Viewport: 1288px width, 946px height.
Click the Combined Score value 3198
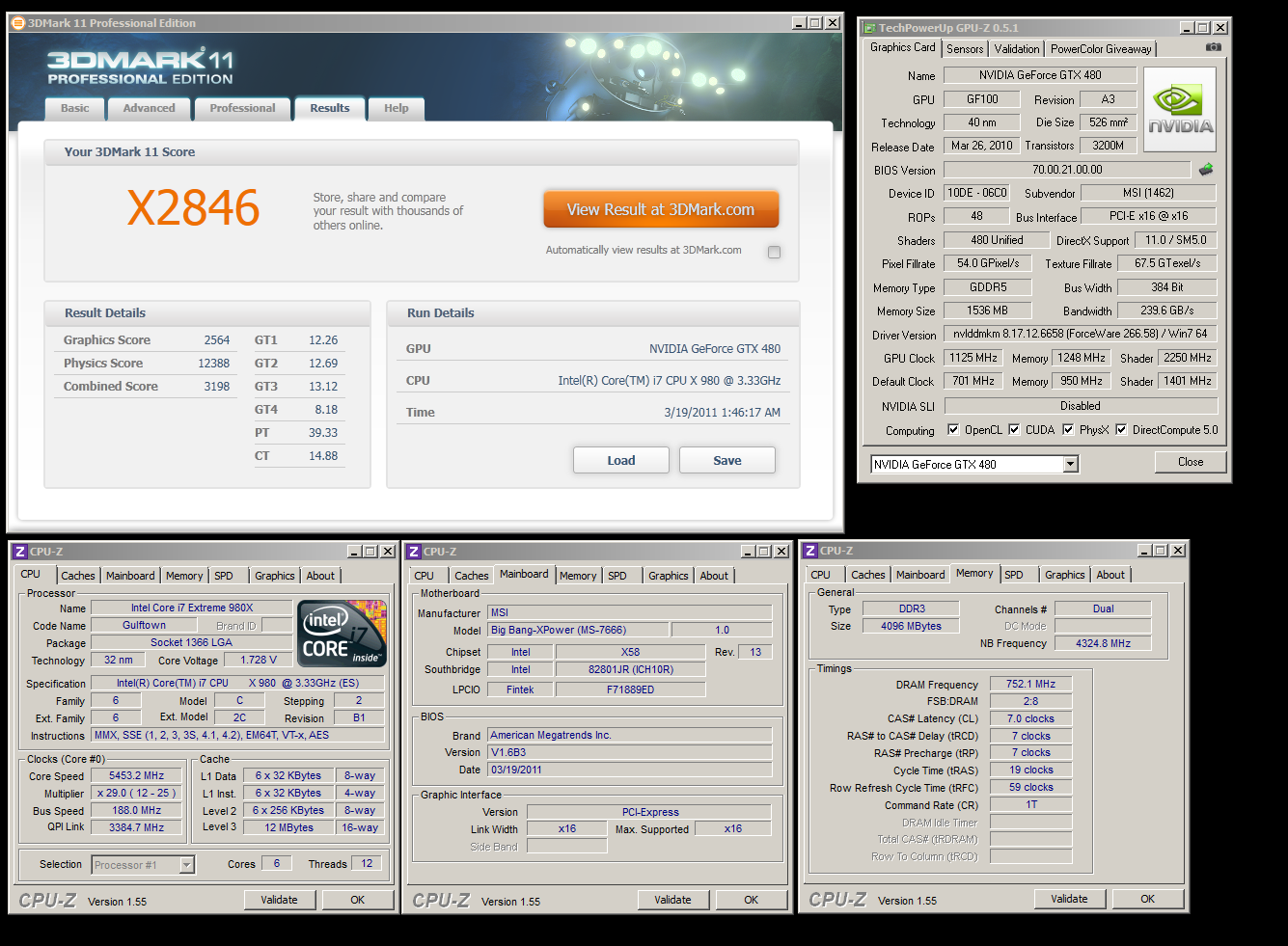[217, 387]
